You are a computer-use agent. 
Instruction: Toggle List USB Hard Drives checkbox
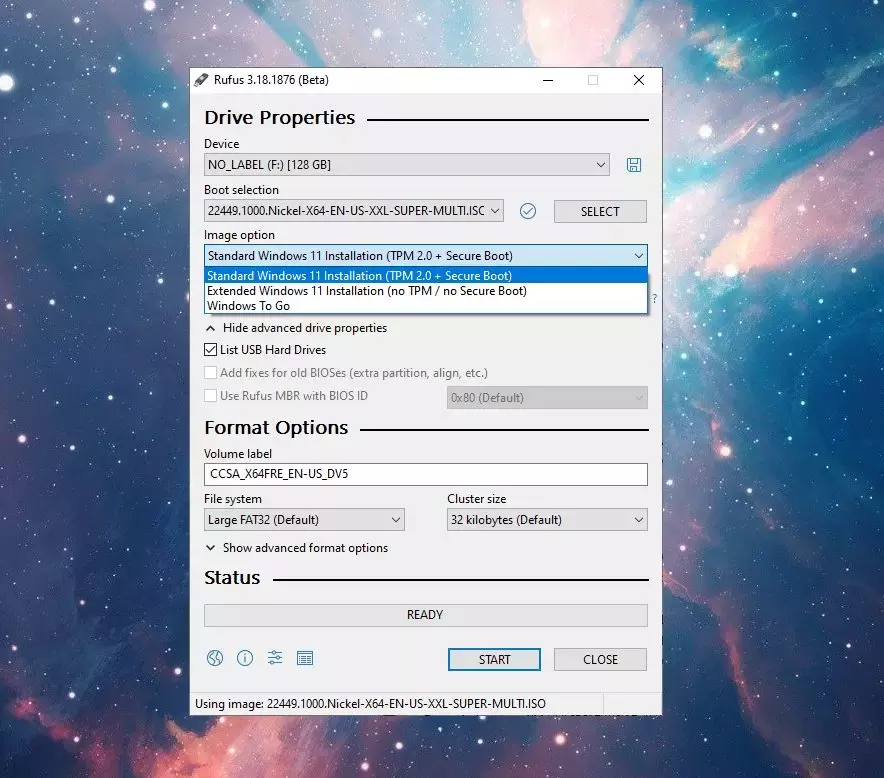[x=210, y=350]
